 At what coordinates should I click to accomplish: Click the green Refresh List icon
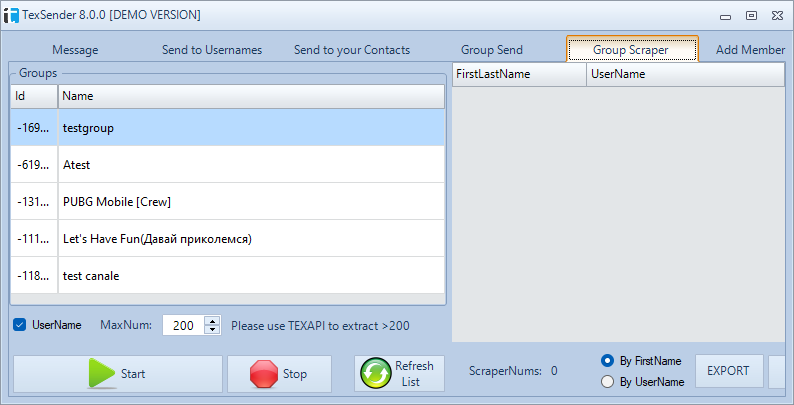pyautogui.click(x=375, y=374)
